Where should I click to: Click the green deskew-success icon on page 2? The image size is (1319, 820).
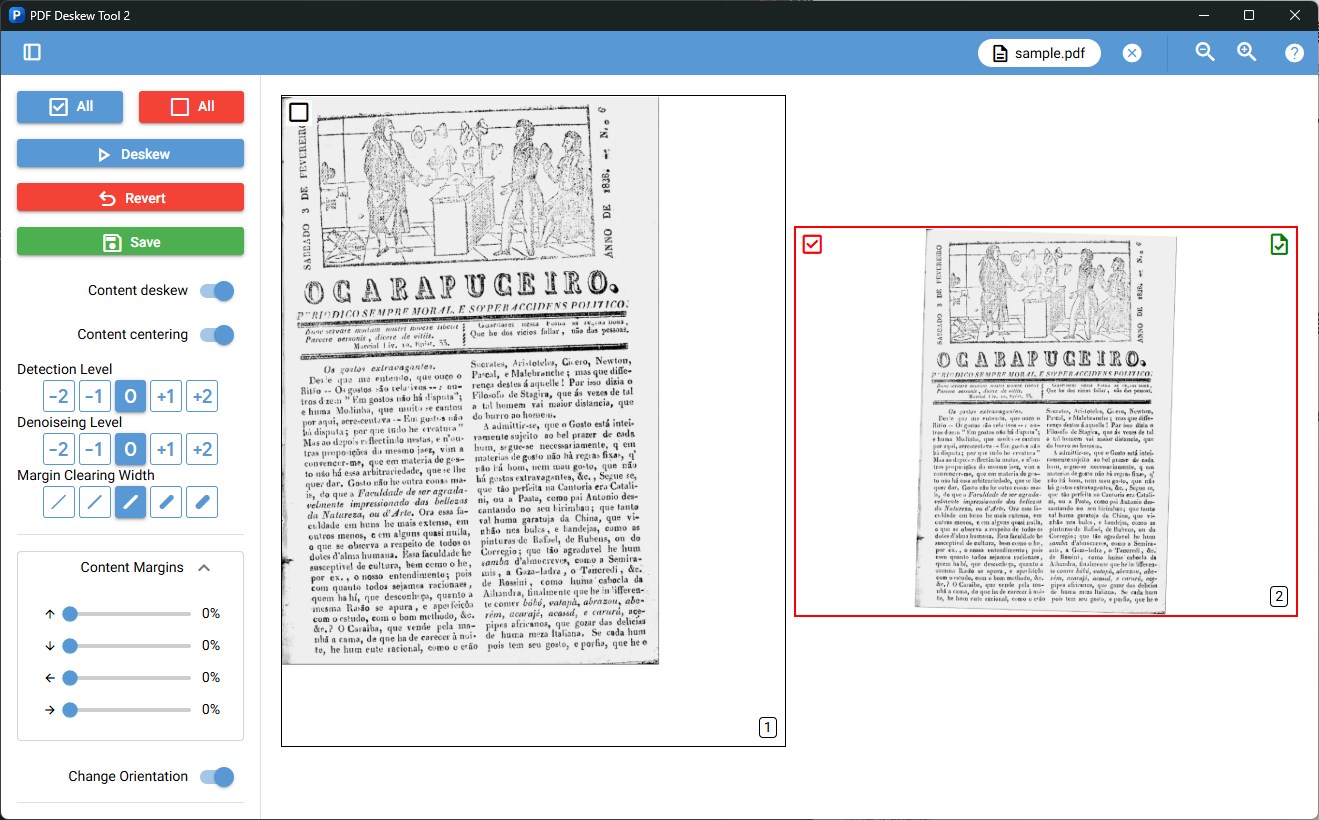[1279, 244]
